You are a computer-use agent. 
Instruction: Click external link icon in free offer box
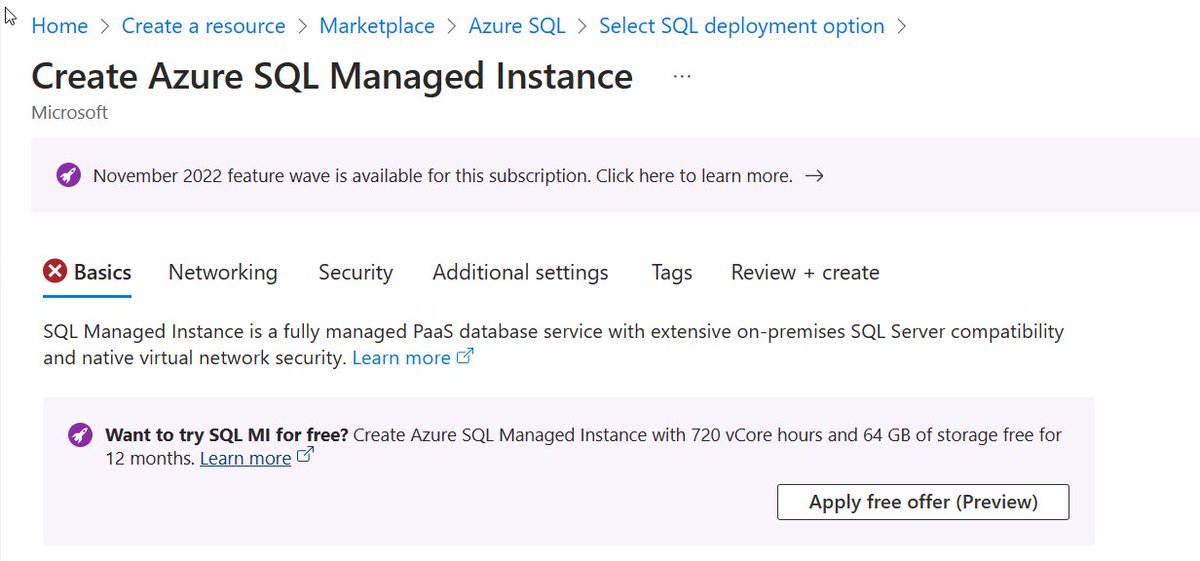click(306, 456)
